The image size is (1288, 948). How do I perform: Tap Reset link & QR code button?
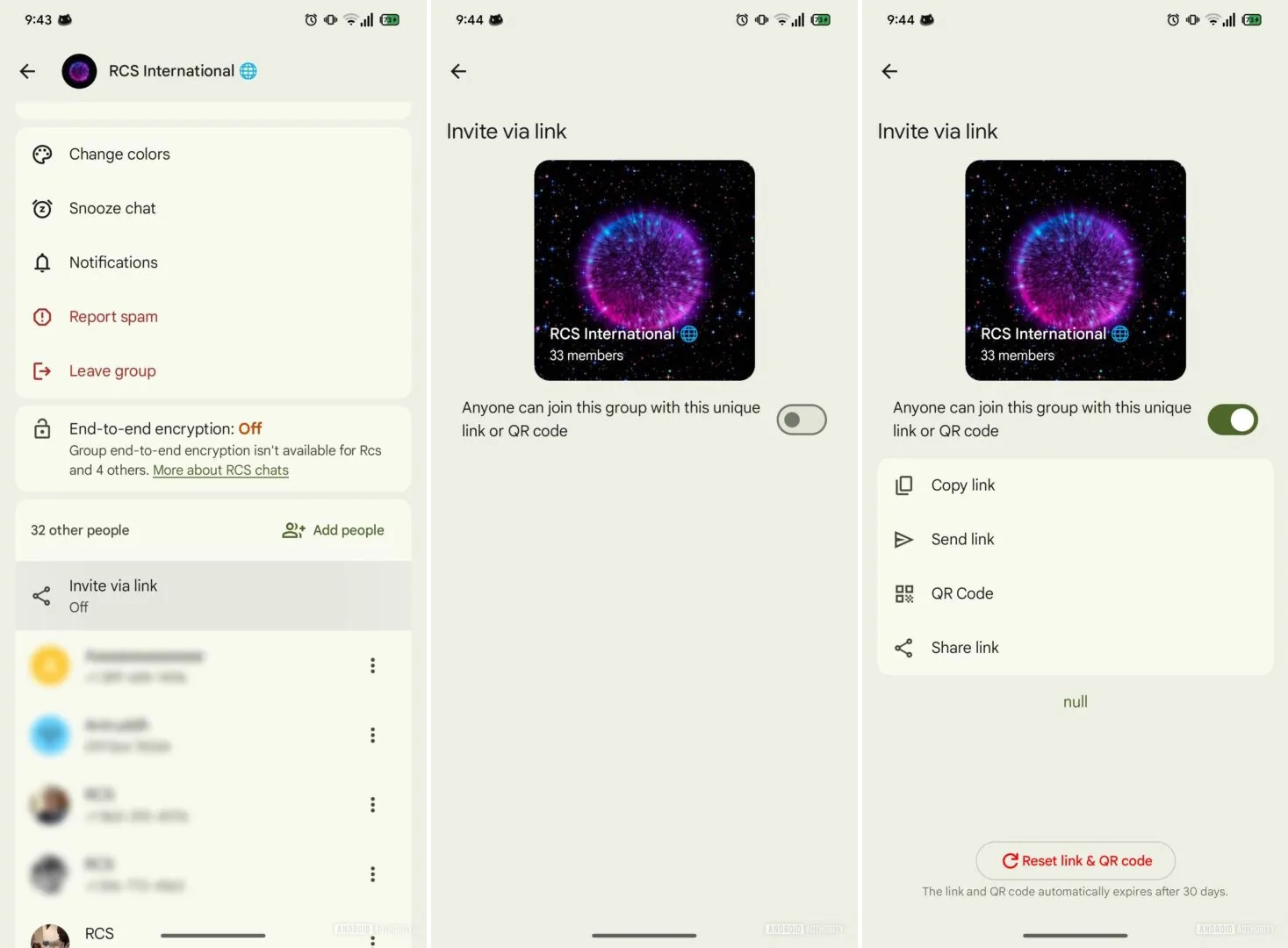(x=1076, y=861)
